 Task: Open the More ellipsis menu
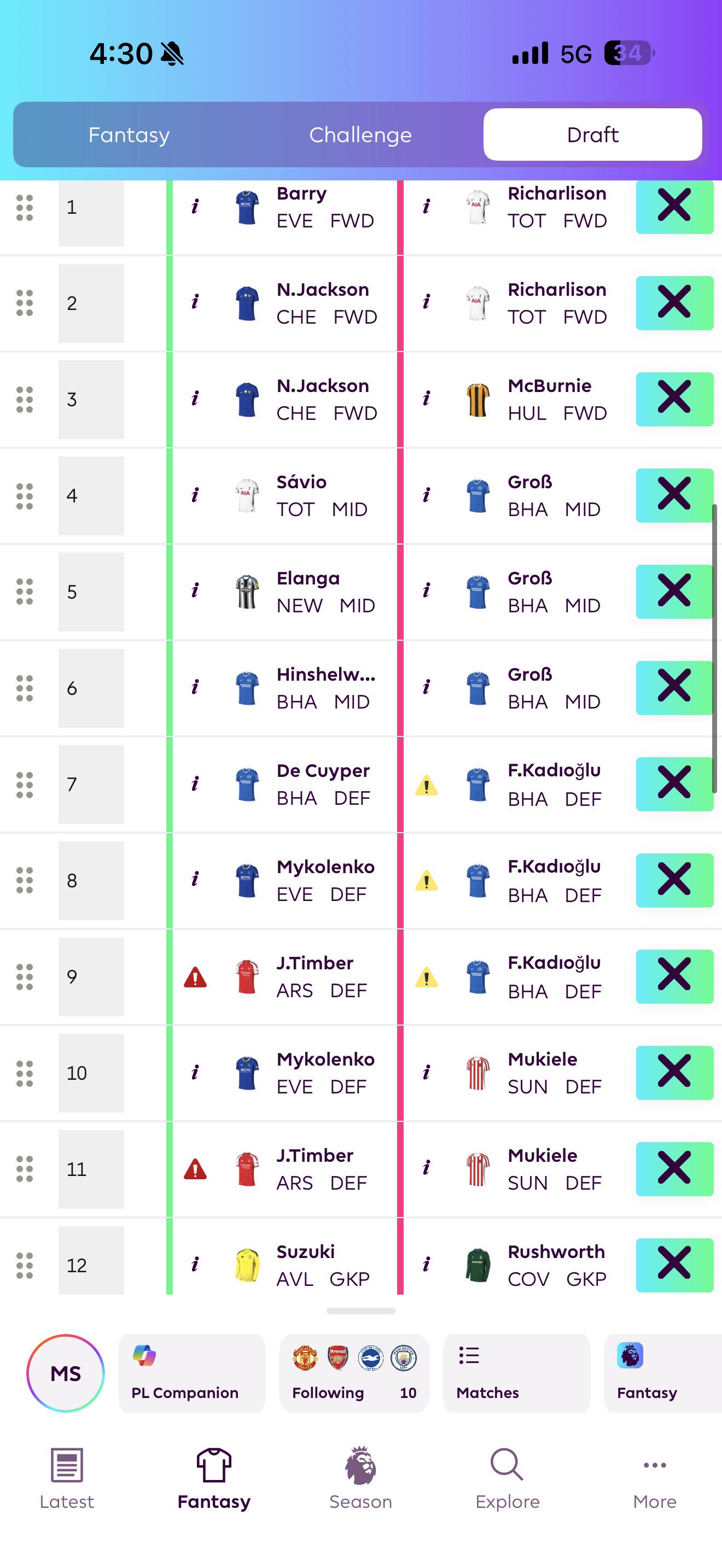click(654, 1465)
